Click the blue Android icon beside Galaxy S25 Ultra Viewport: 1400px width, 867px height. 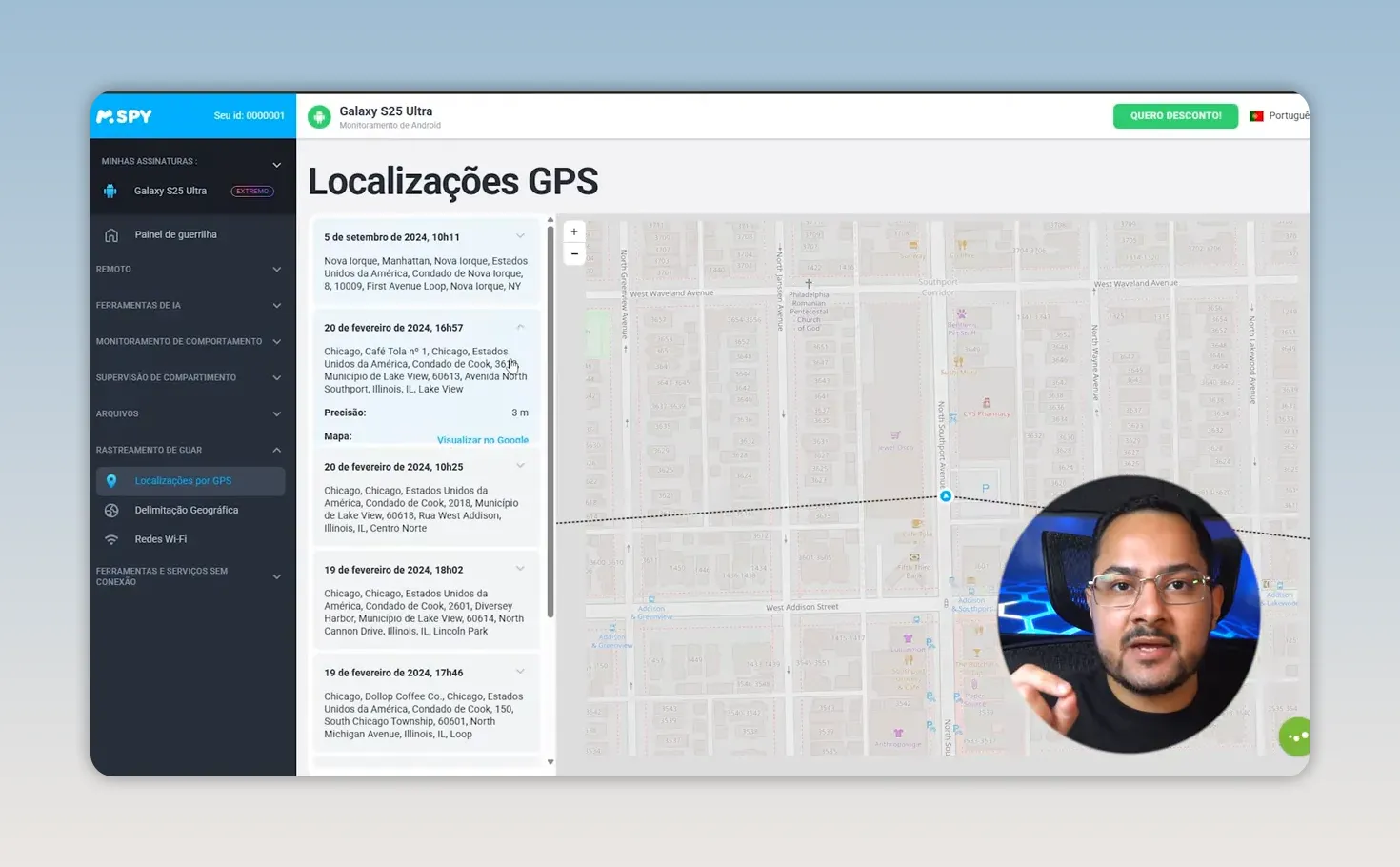click(x=110, y=191)
